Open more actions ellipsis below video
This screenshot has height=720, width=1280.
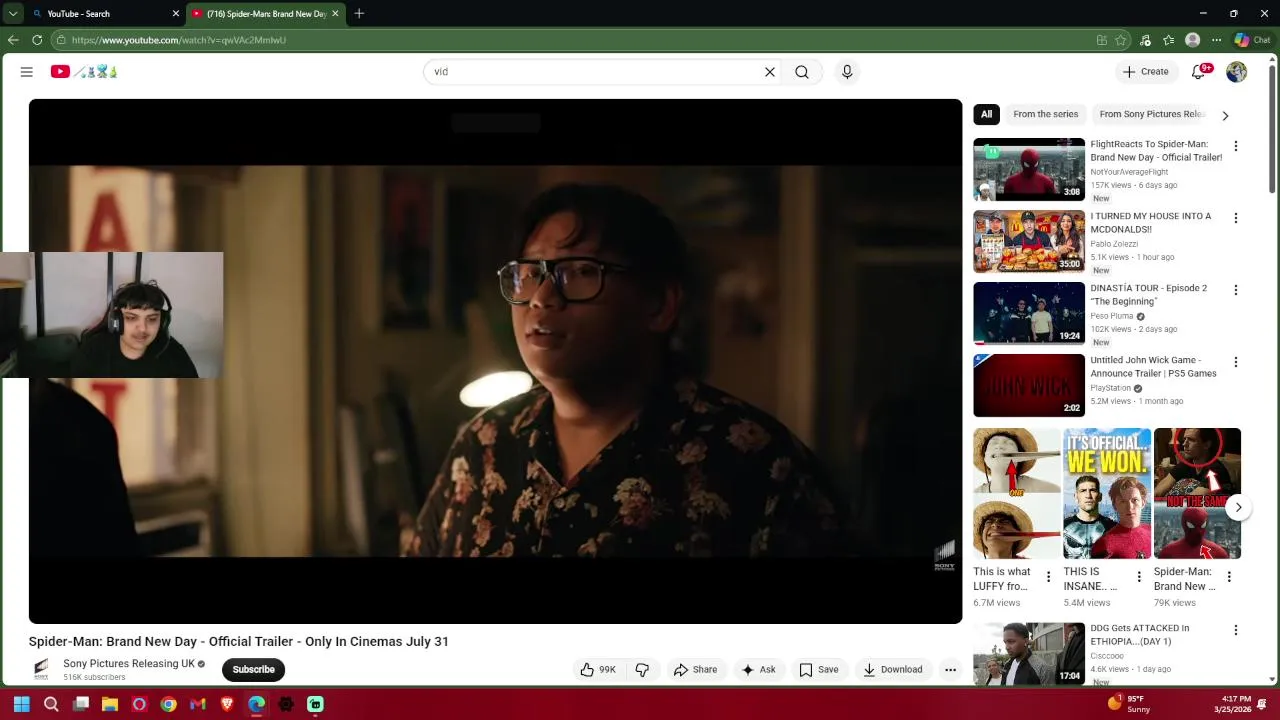(951, 670)
